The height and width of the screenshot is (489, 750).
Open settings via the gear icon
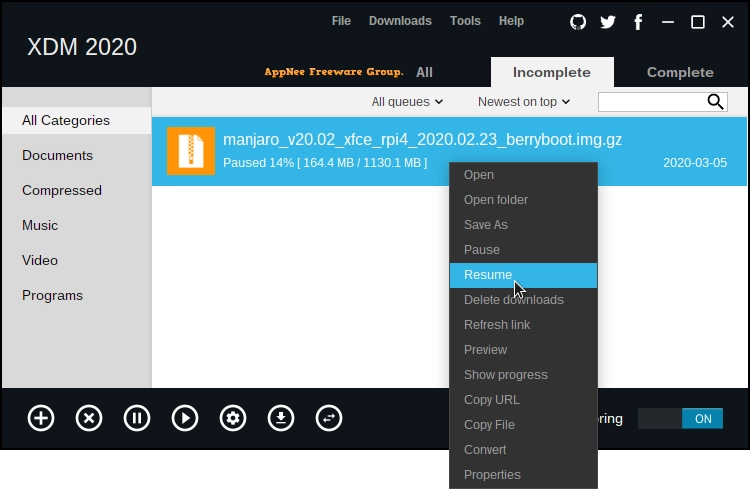coord(233,418)
